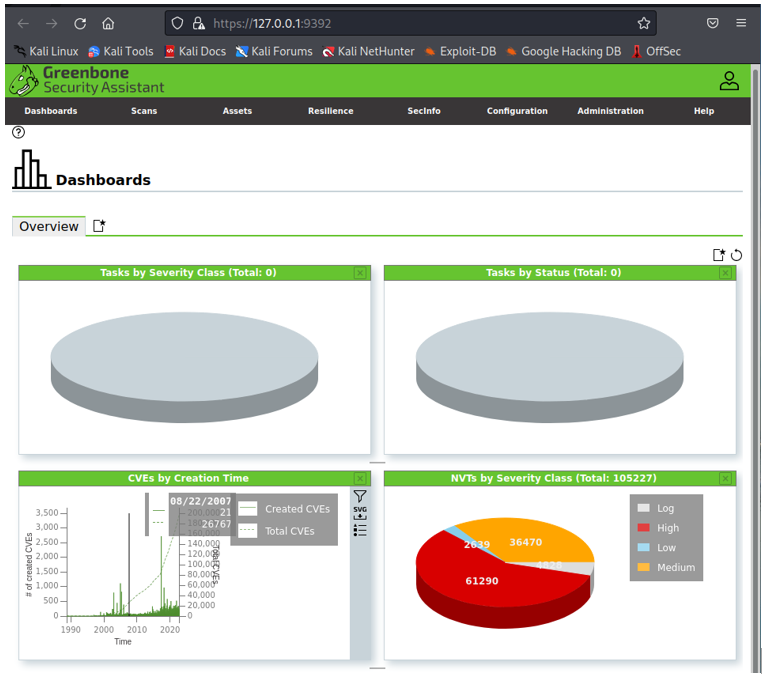Expand the Administration menu
The width and height of the screenshot is (766, 679).
click(x=610, y=111)
